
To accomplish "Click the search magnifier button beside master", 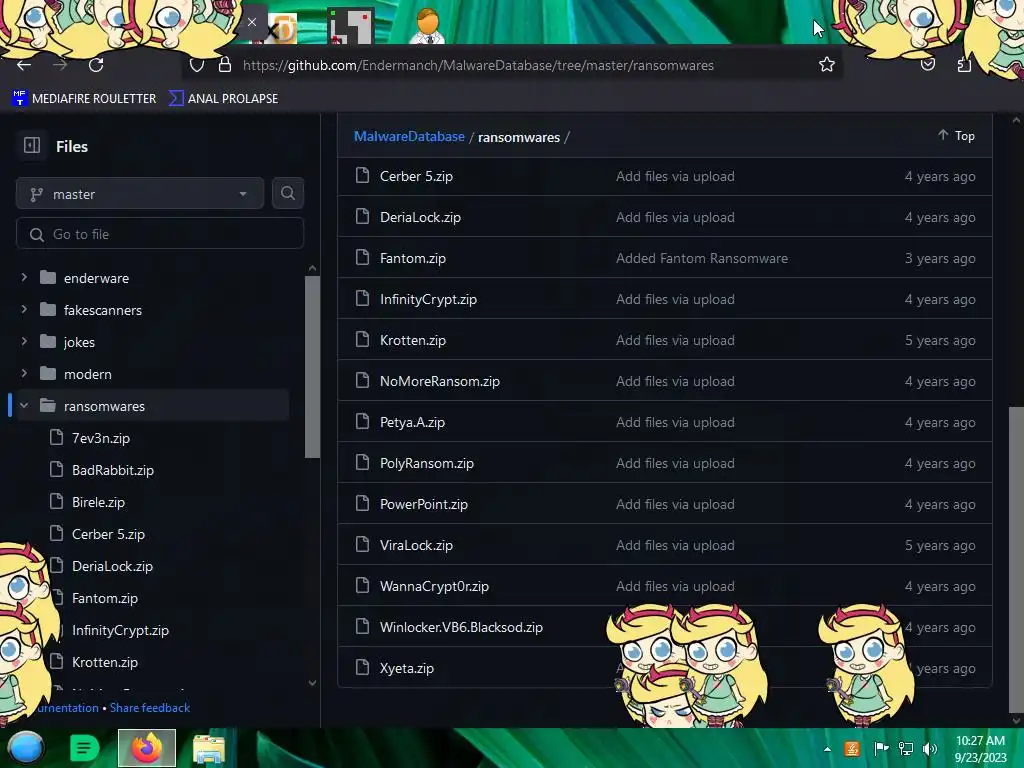I will pyautogui.click(x=287, y=193).
